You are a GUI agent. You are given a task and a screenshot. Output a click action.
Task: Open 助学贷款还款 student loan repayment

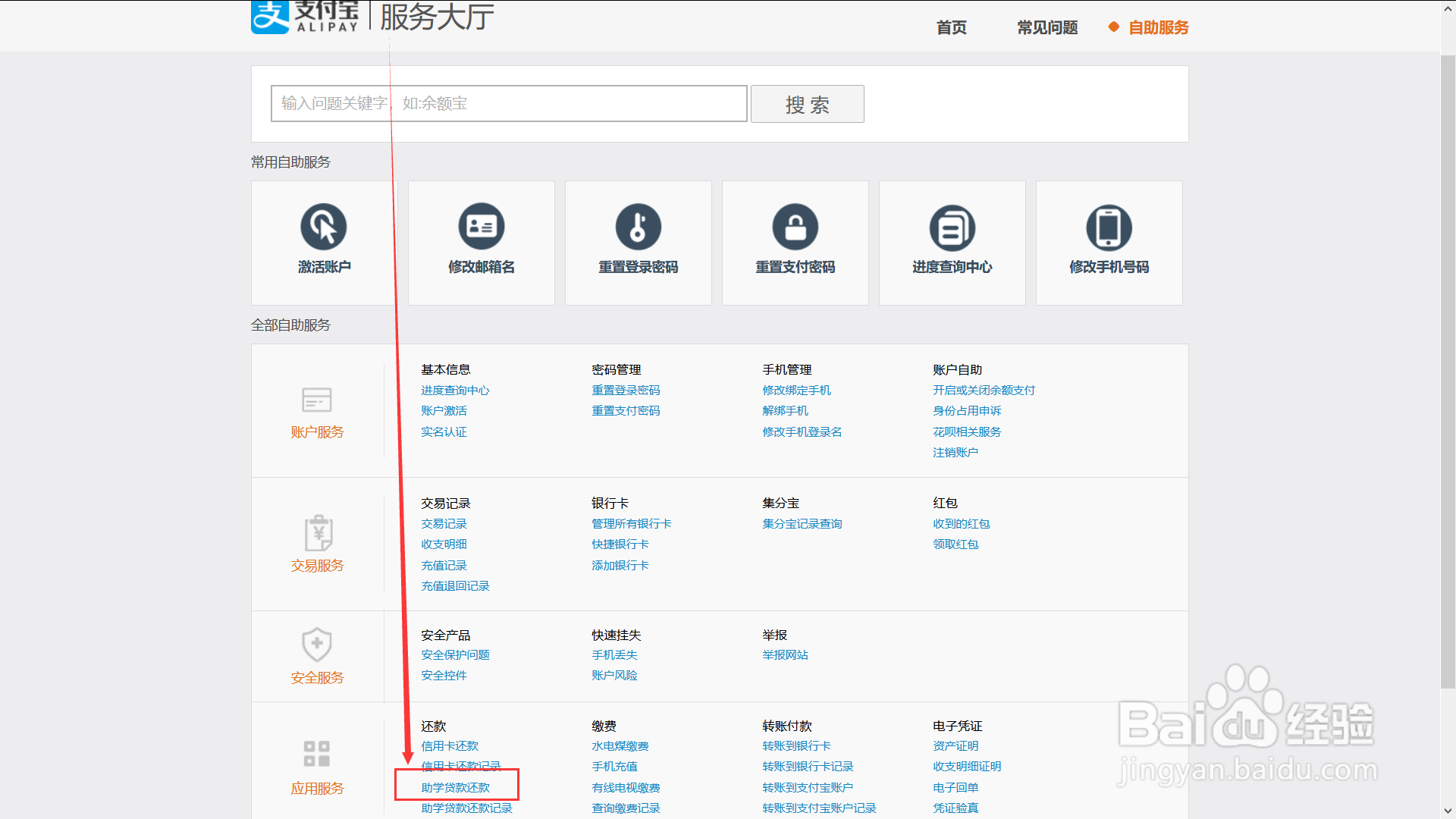[456, 786]
